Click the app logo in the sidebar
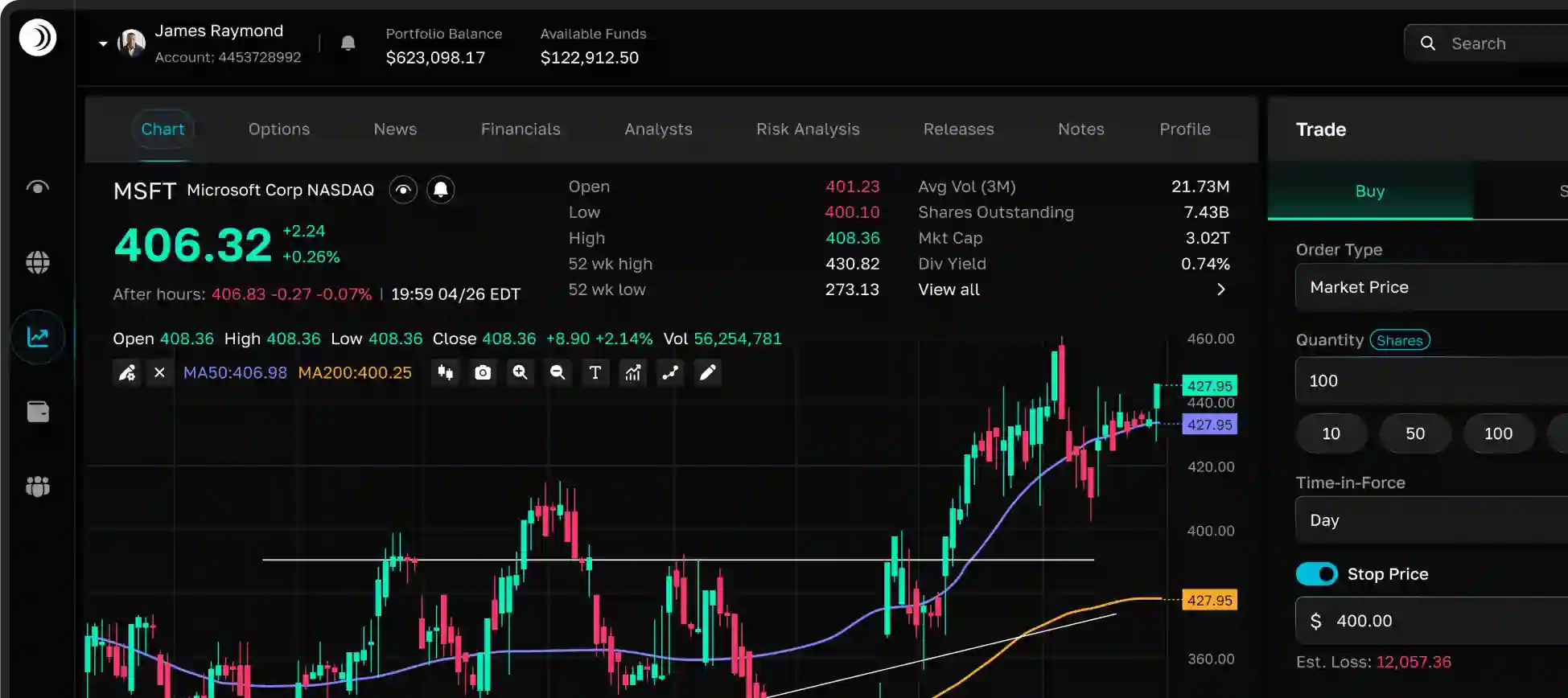This screenshot has height=698, width=1568. [38, 37]
